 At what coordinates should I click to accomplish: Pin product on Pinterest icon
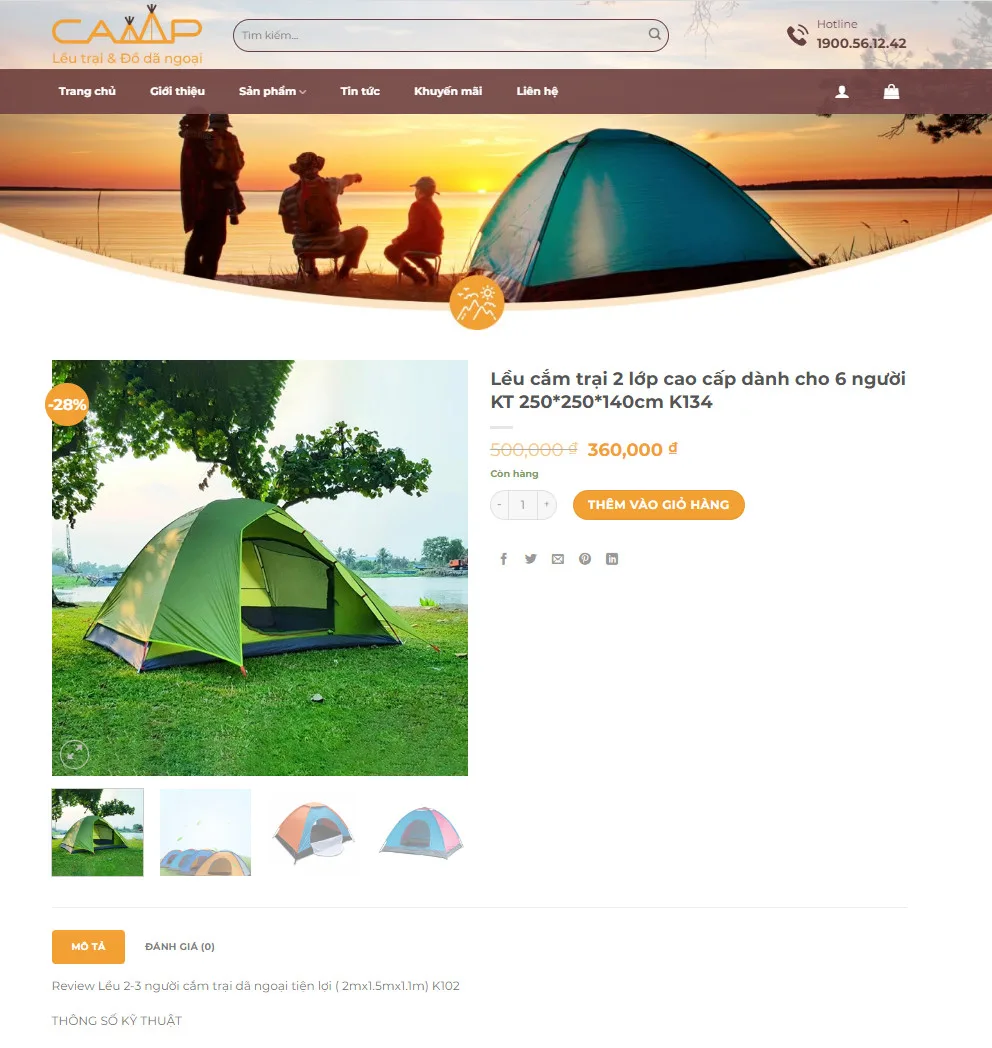pyautogui.click(x=585, y=559)
